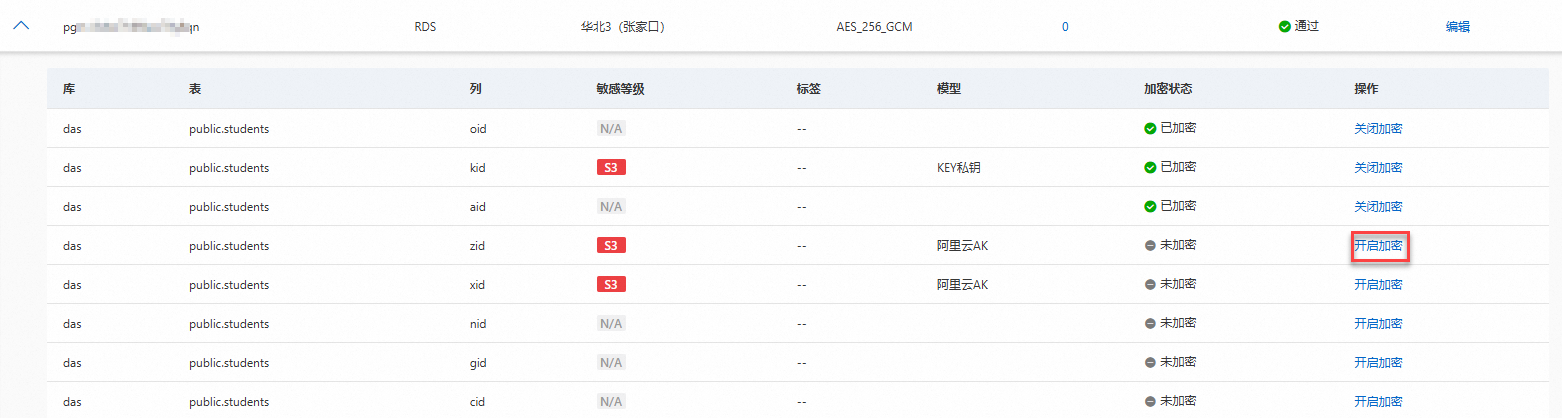
Task: Disable encryption for the aid column
Action: coord(1377,207)
